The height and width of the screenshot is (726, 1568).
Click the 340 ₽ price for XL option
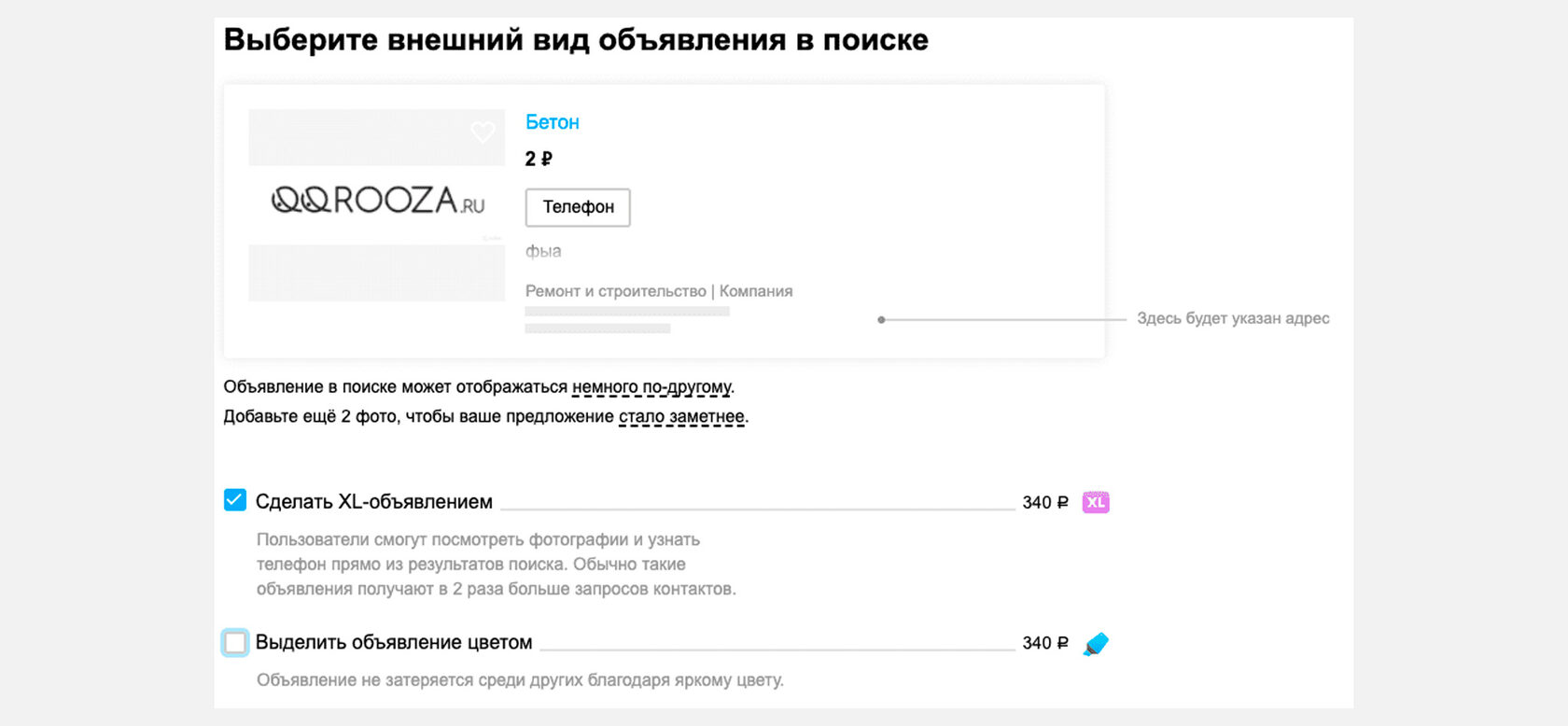[1044, 502]
